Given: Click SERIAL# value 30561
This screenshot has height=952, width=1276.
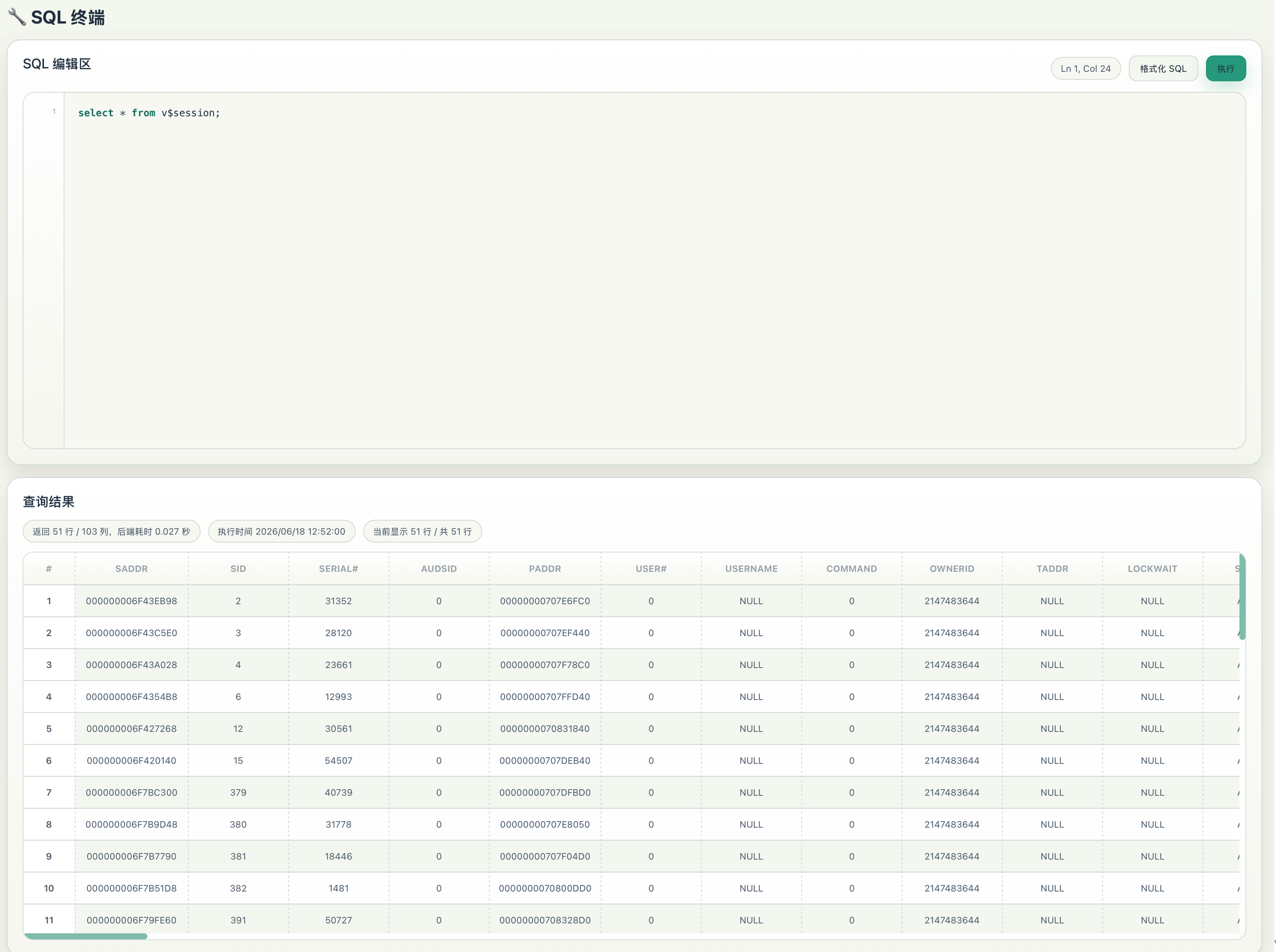Looking at the screenshot, I should click(338, 729).
